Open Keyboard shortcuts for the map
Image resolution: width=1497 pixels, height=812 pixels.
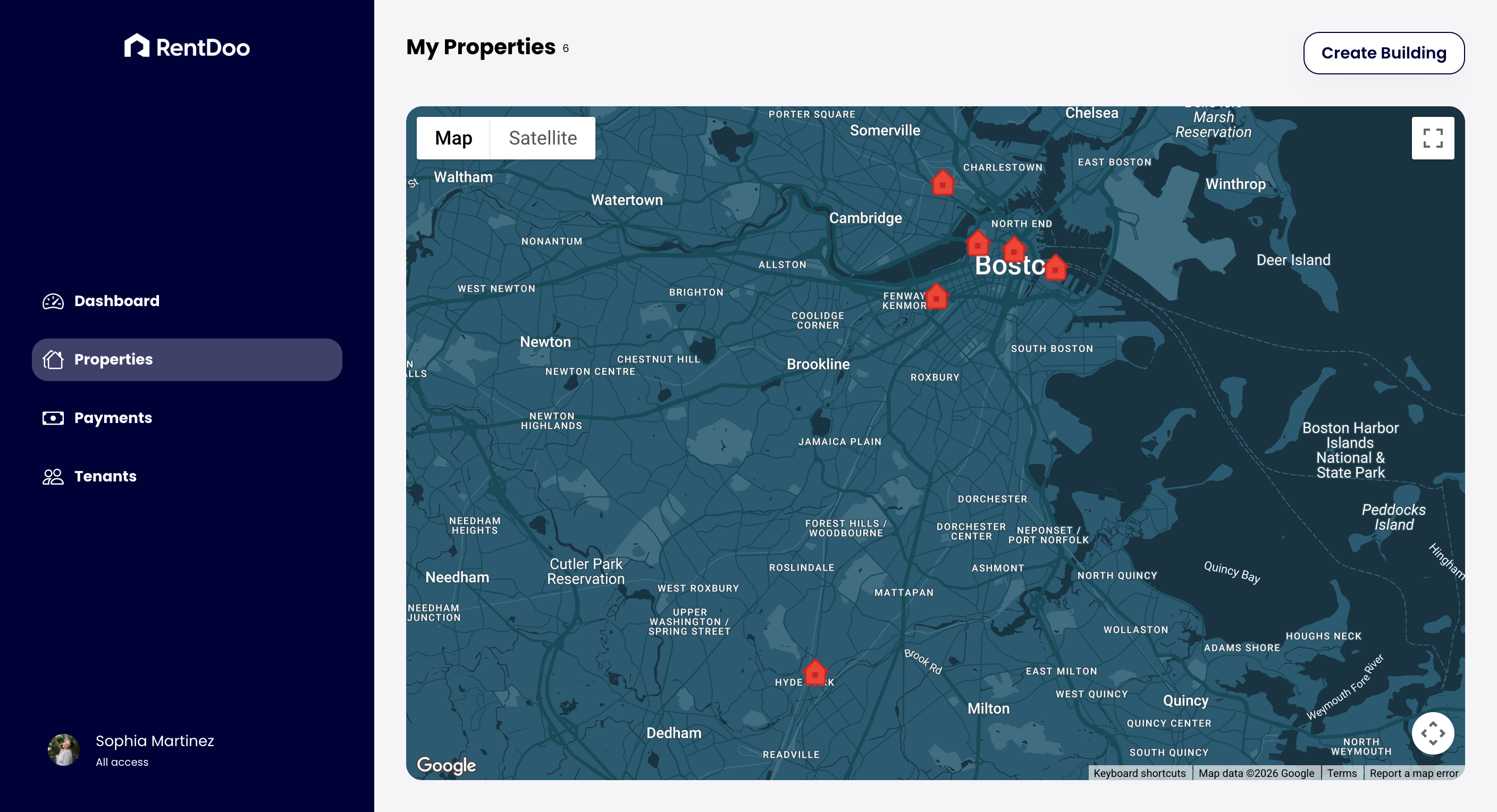tap(1139, 773)
